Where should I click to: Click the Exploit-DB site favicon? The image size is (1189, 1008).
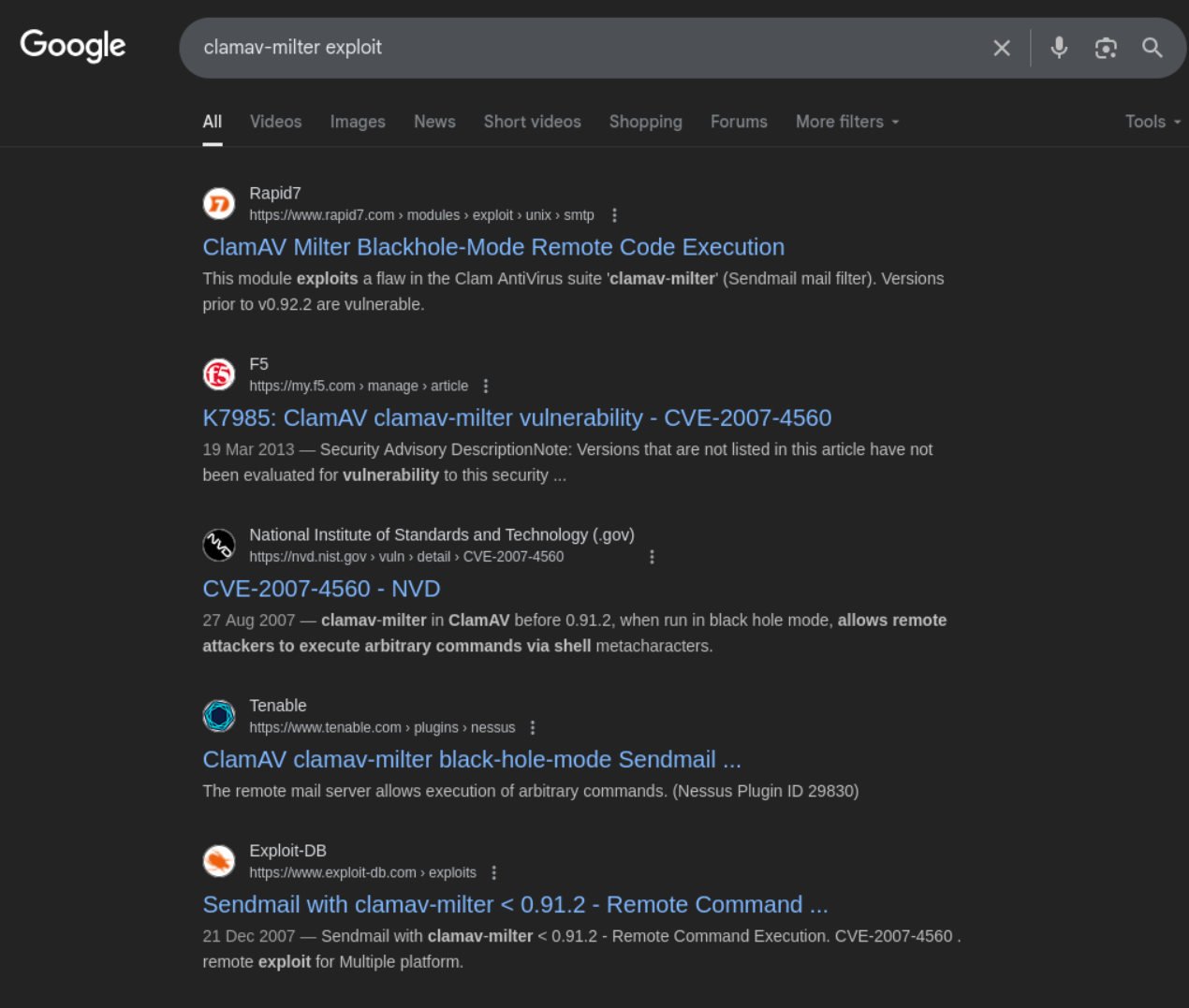click(219, 861)
